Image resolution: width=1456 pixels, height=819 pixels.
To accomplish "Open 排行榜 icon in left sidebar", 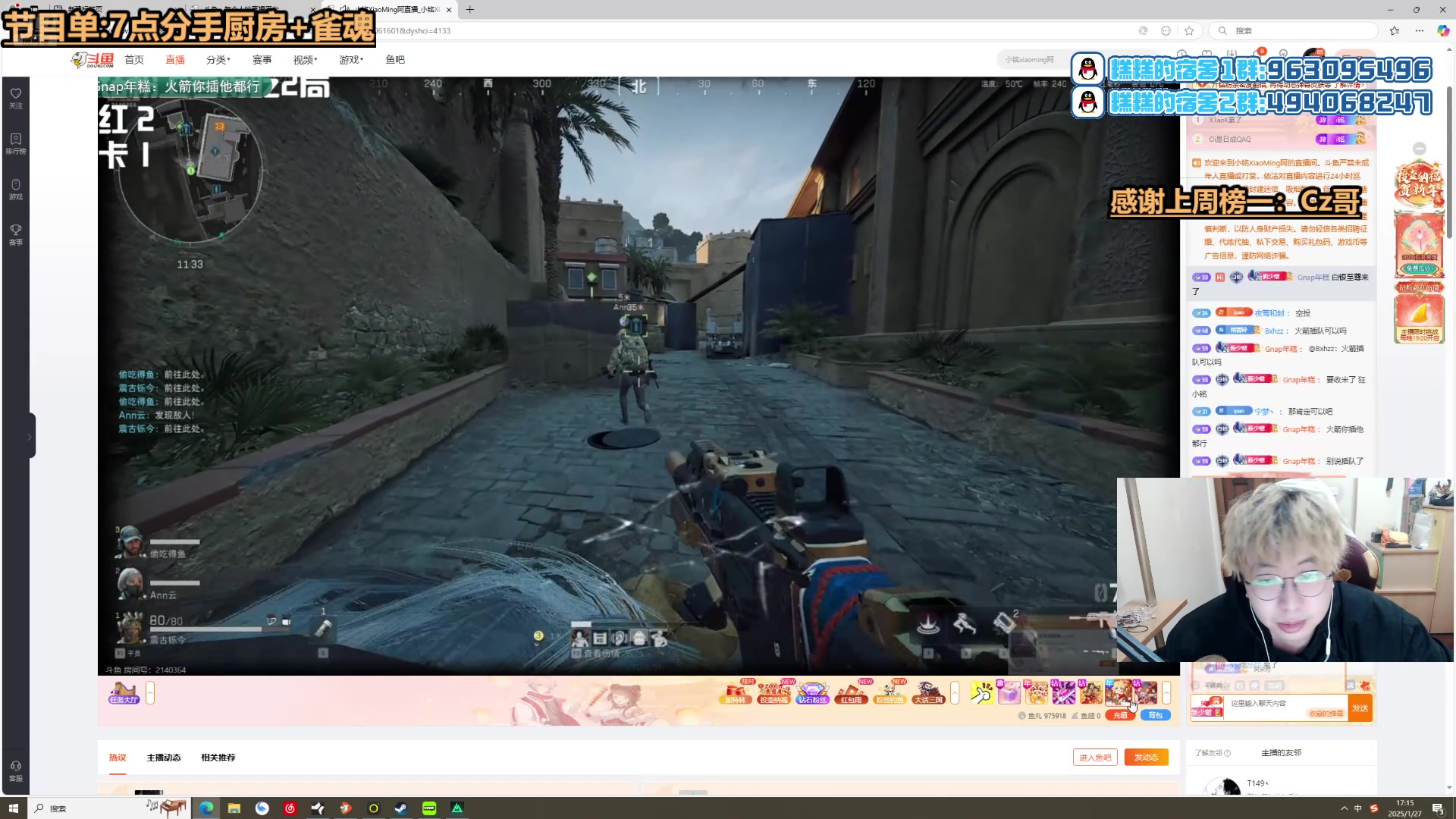I will pos(16,143).
